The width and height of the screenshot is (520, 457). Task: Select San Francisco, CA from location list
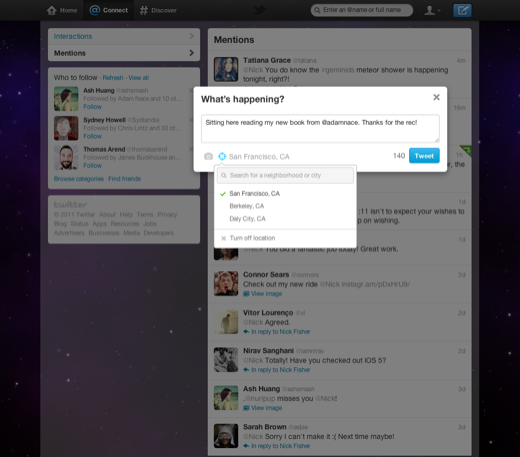pos(285,194)
